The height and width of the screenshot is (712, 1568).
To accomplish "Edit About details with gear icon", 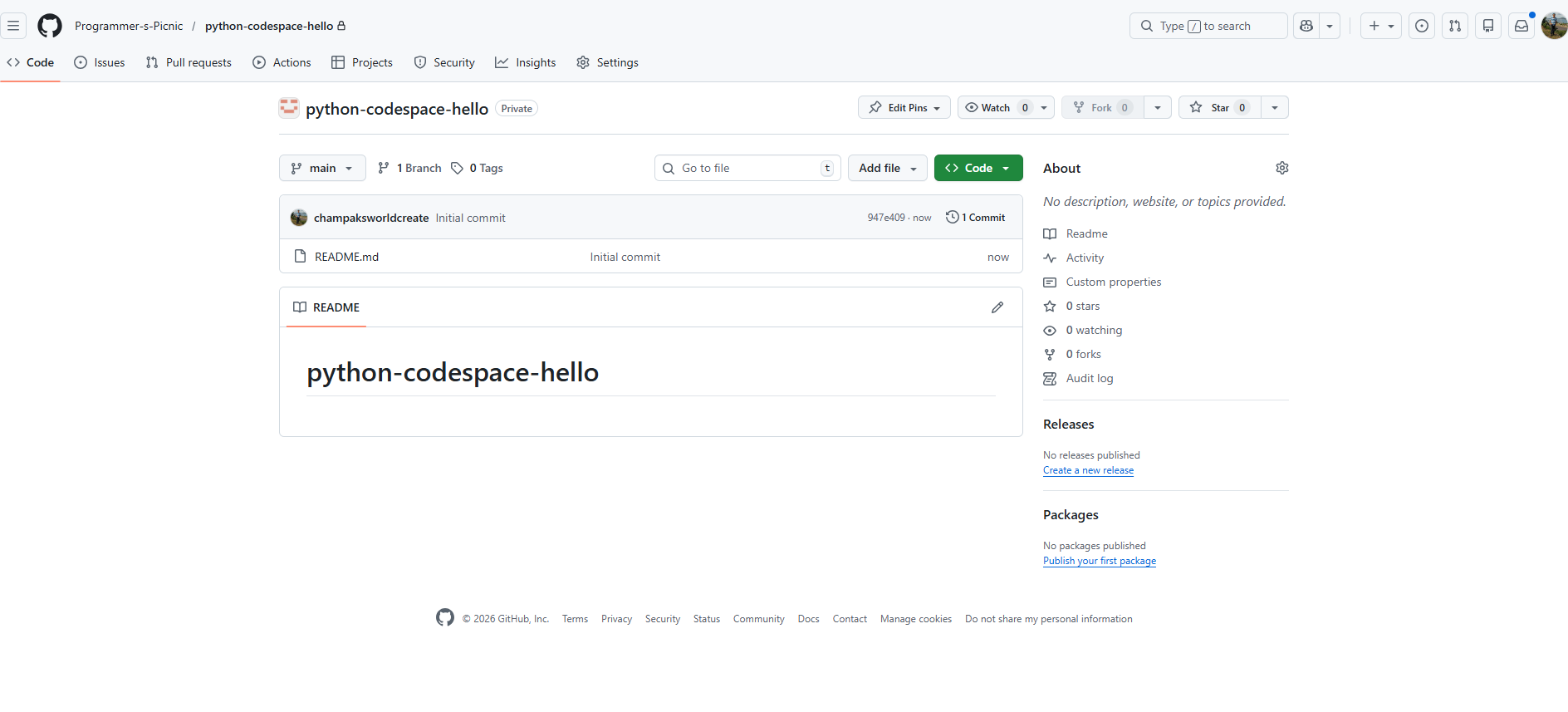I will click(x=1281, y=168).
